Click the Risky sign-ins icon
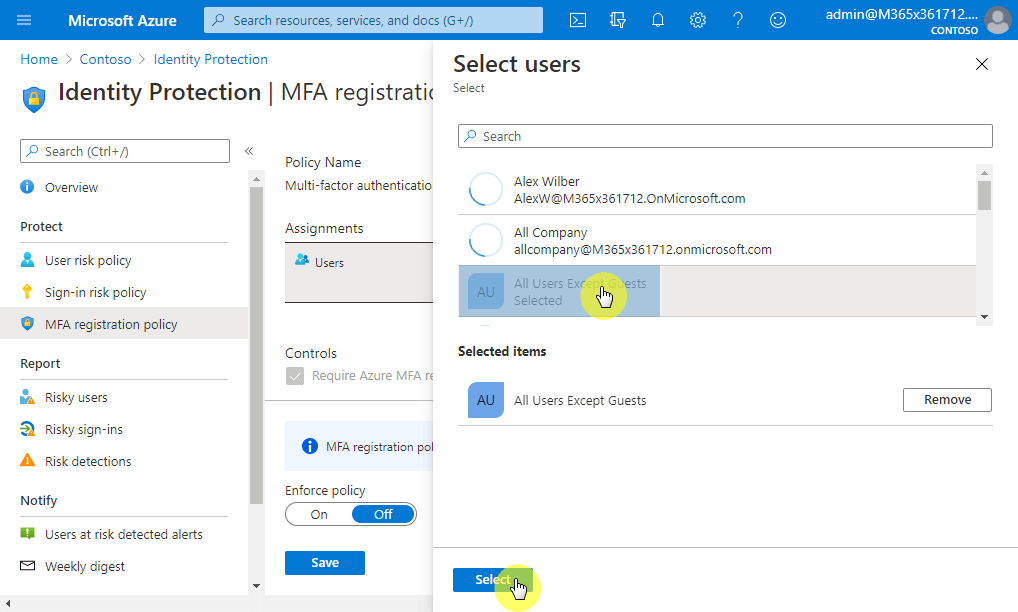The height and width of the screenshot is (612, 1018). pos(27,428)
